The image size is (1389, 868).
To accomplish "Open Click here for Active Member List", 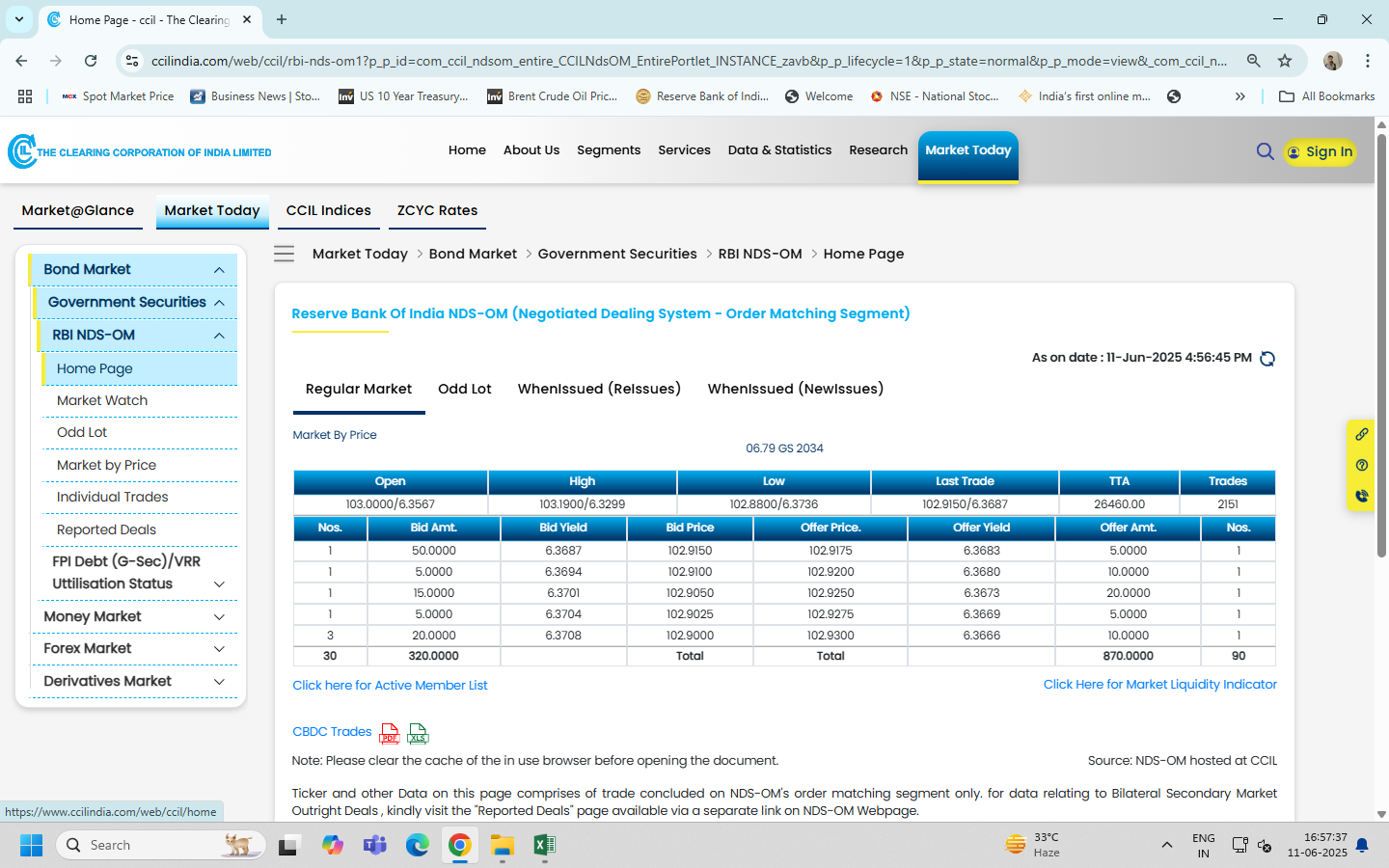I will [390, 686].
